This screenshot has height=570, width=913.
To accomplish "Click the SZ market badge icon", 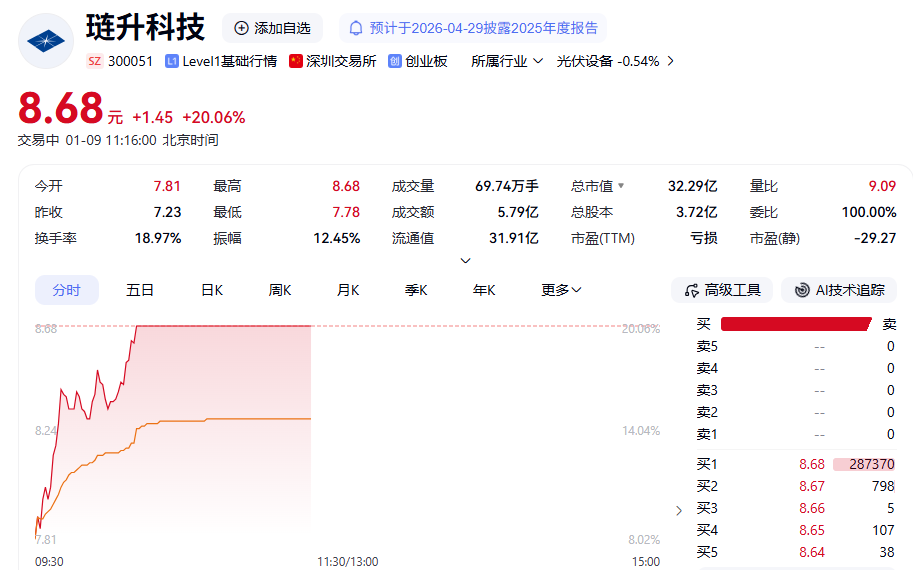I will pyautogui.click(x=95, y=61).
